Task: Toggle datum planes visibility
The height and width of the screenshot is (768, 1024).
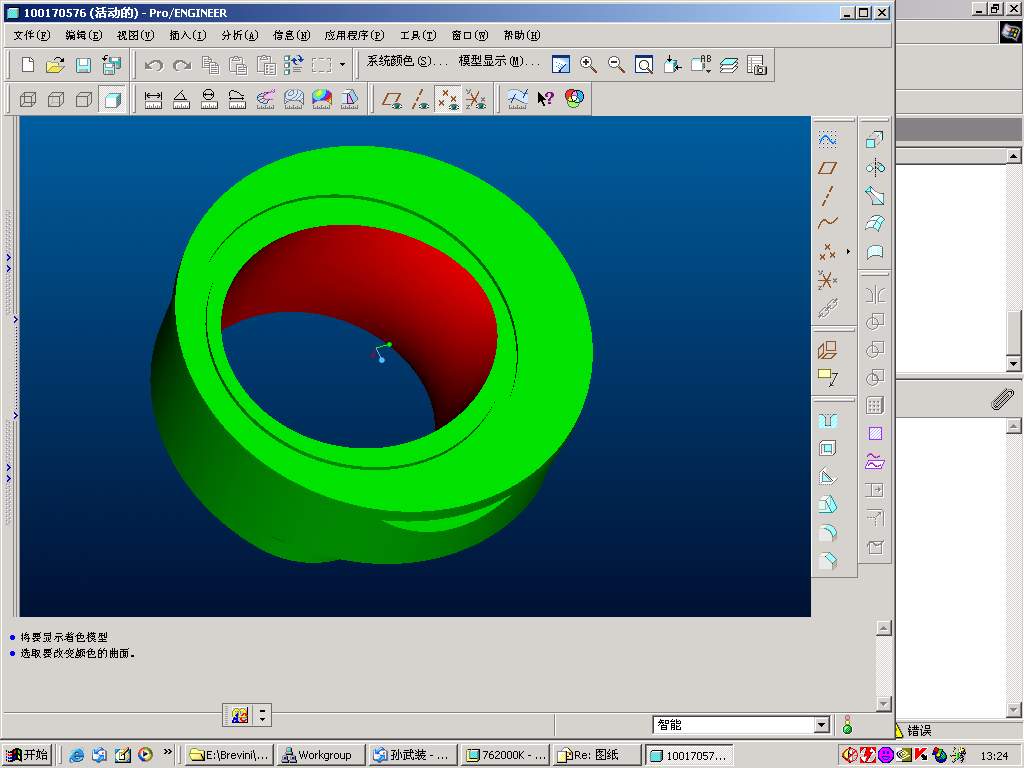Action: click(392, 99)
